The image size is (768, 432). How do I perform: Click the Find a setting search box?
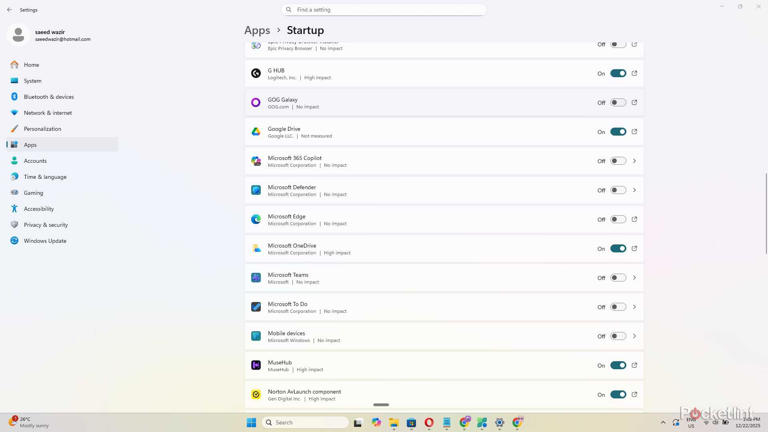click(384, 10)
